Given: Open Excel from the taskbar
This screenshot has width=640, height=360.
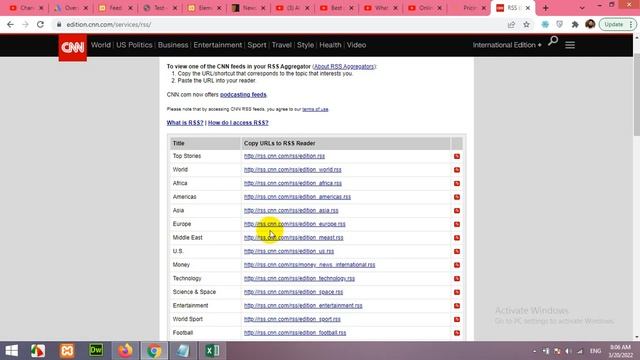Looking at the screenshot, I should (x=212, y=351).
